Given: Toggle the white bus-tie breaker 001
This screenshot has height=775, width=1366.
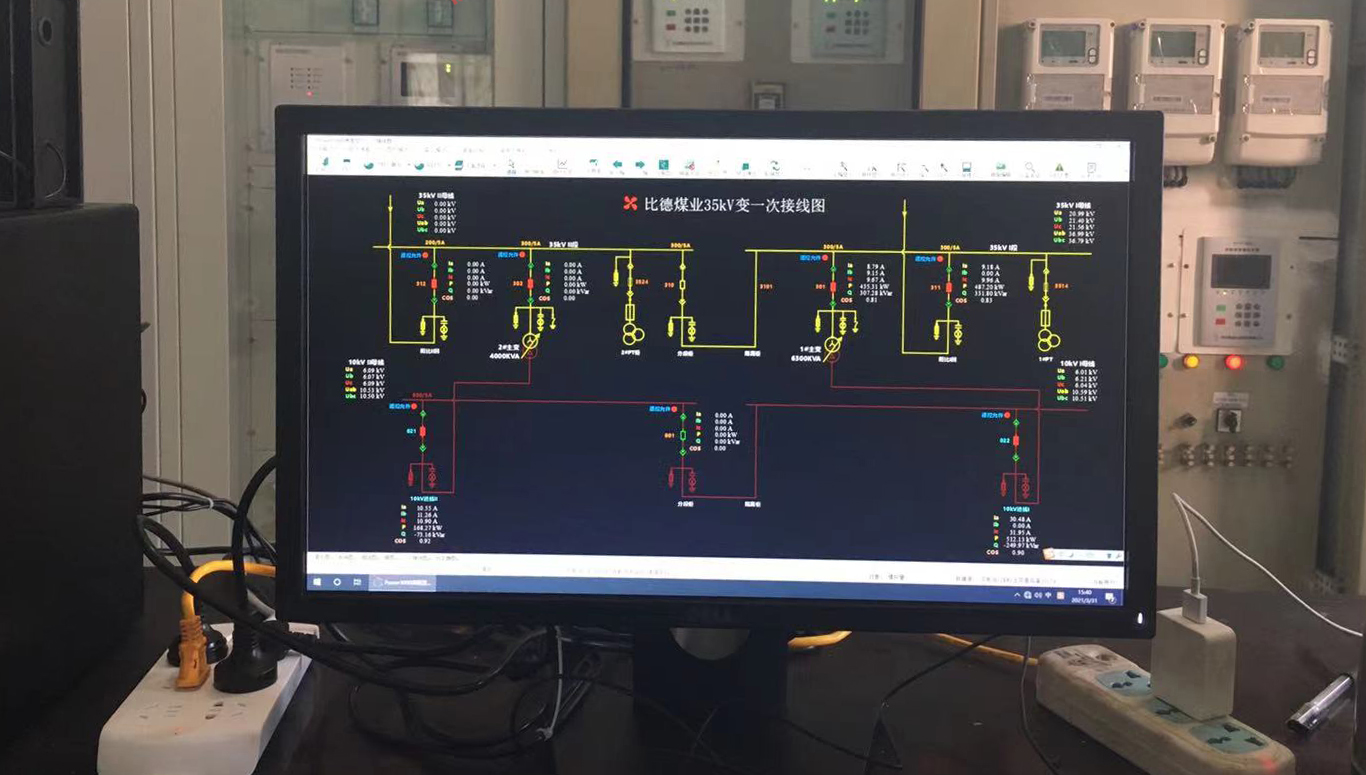Looking at the screenshot, I should 683,436.
